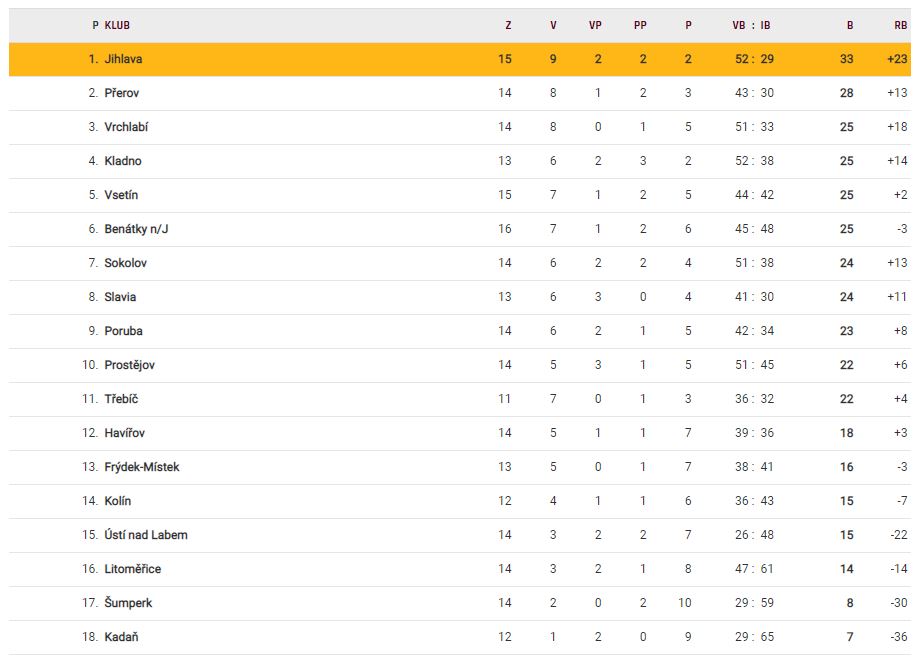Click the Přerov team name
Viewport: 921px width, 660px height.
tap(121, 93)
